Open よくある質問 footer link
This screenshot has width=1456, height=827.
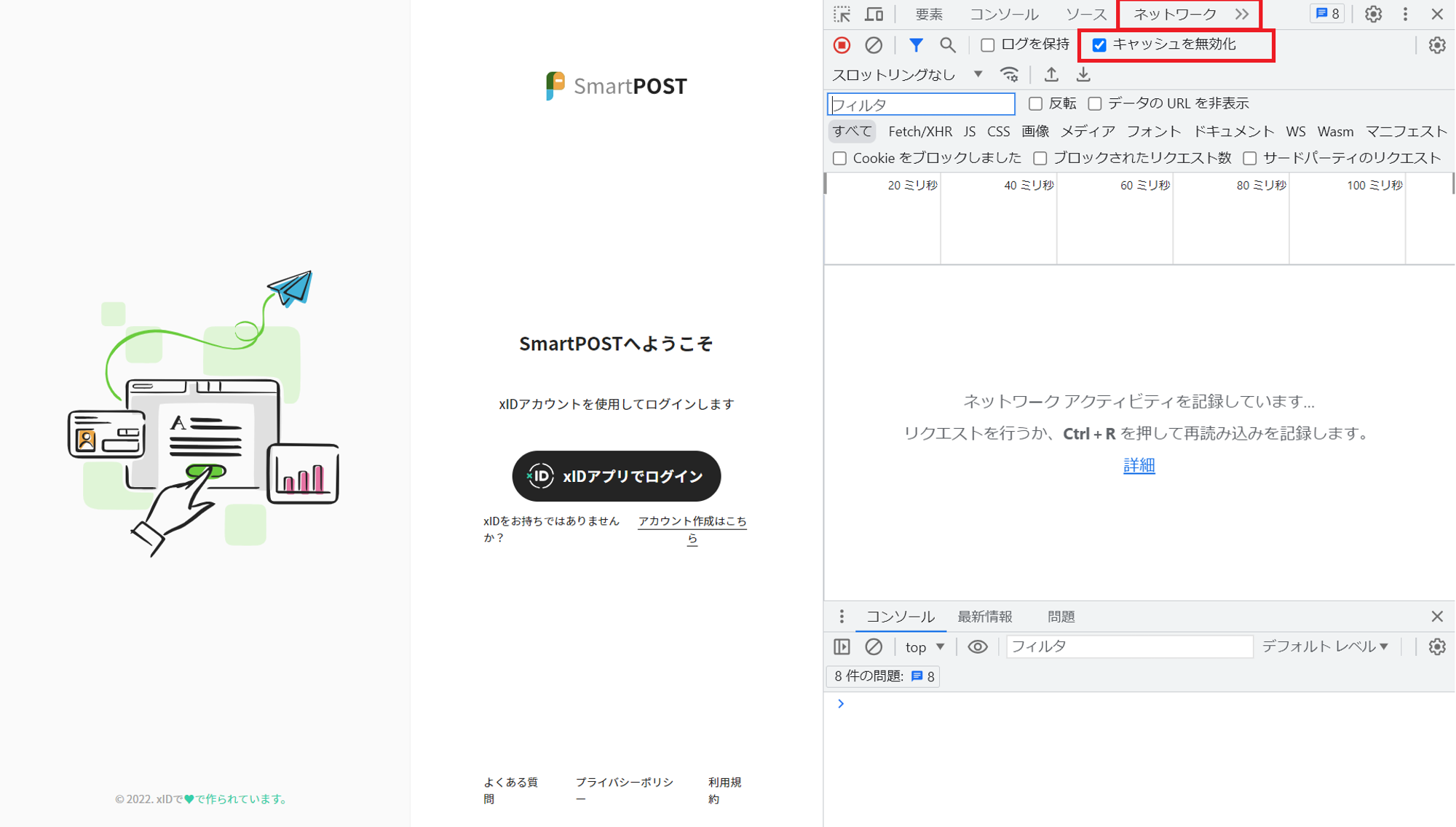click(510, 791)
